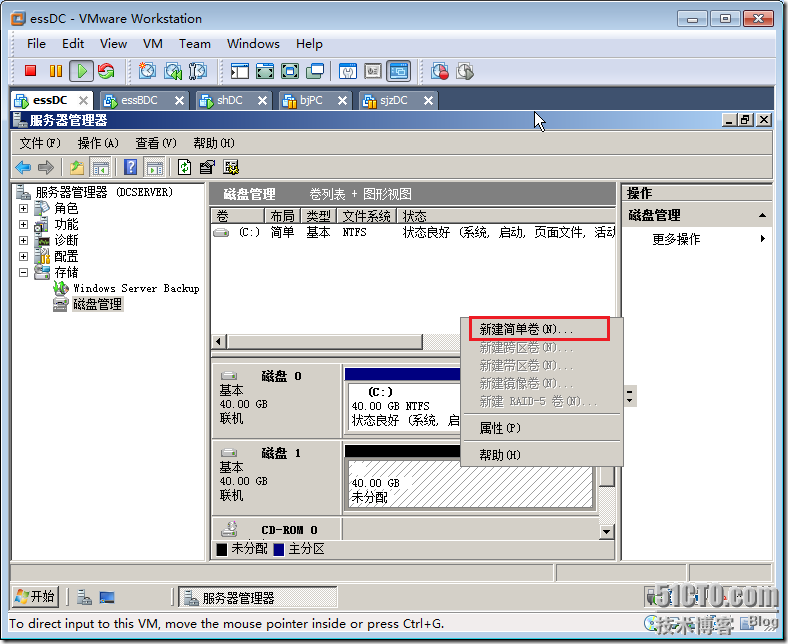Click the Up One Level folder icon
This screenshot has height=644, width=788.
click(x=76, y=167)
